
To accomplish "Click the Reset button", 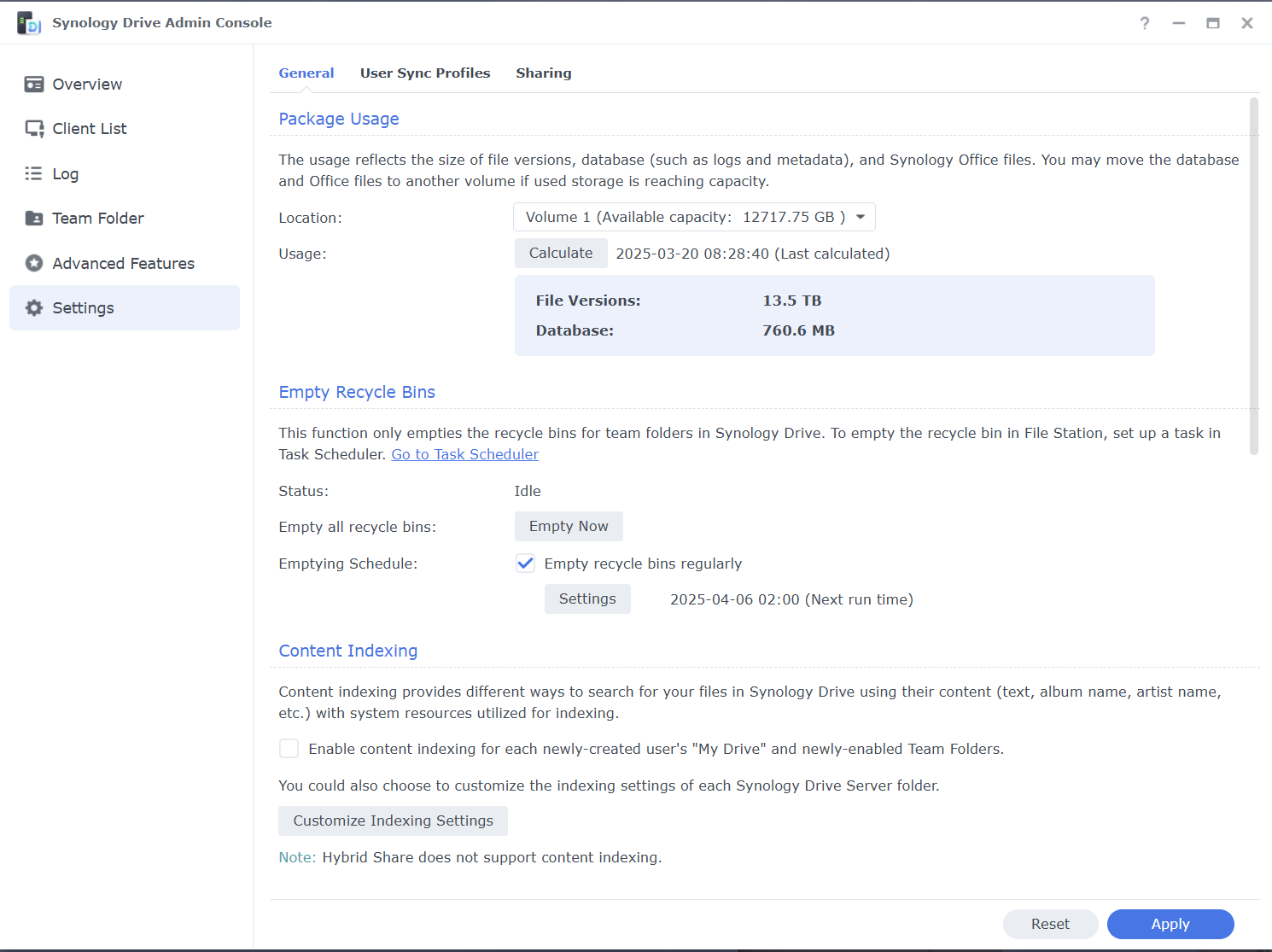I will point(1050,924).
